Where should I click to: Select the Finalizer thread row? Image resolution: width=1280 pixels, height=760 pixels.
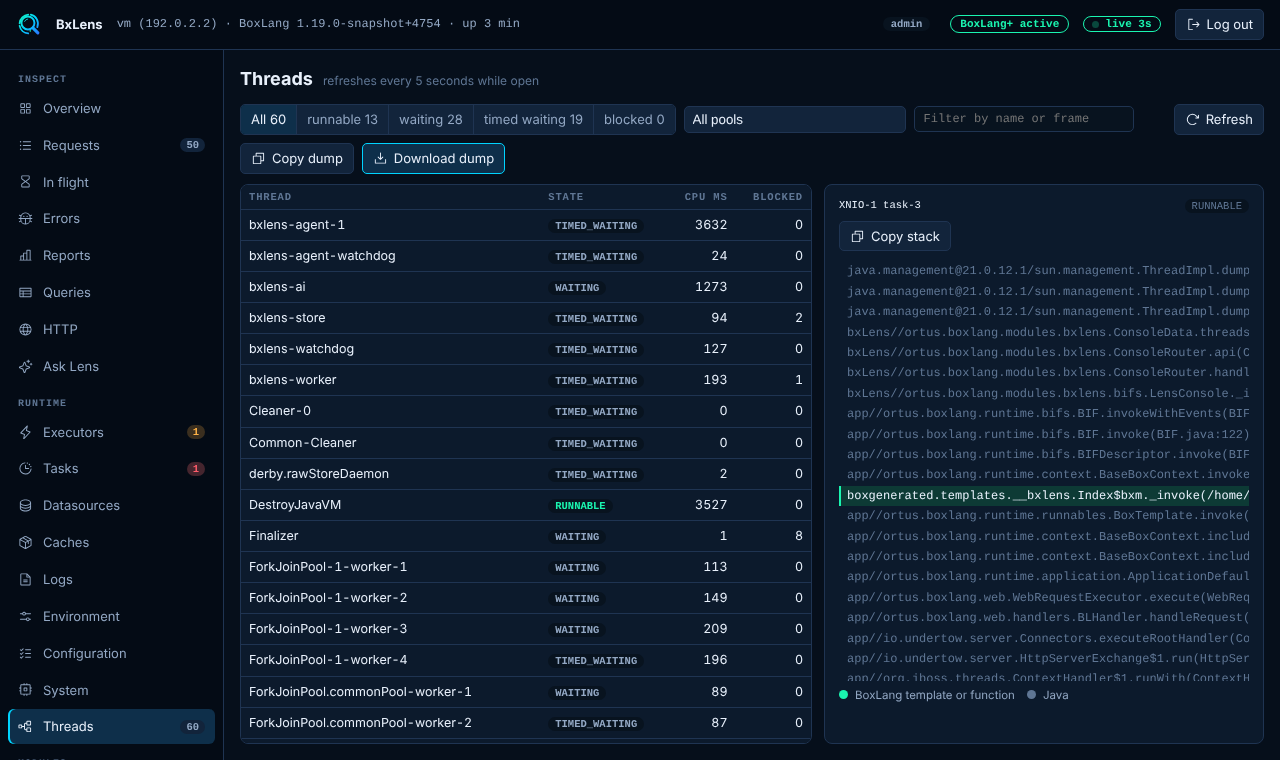coord(526,536)
